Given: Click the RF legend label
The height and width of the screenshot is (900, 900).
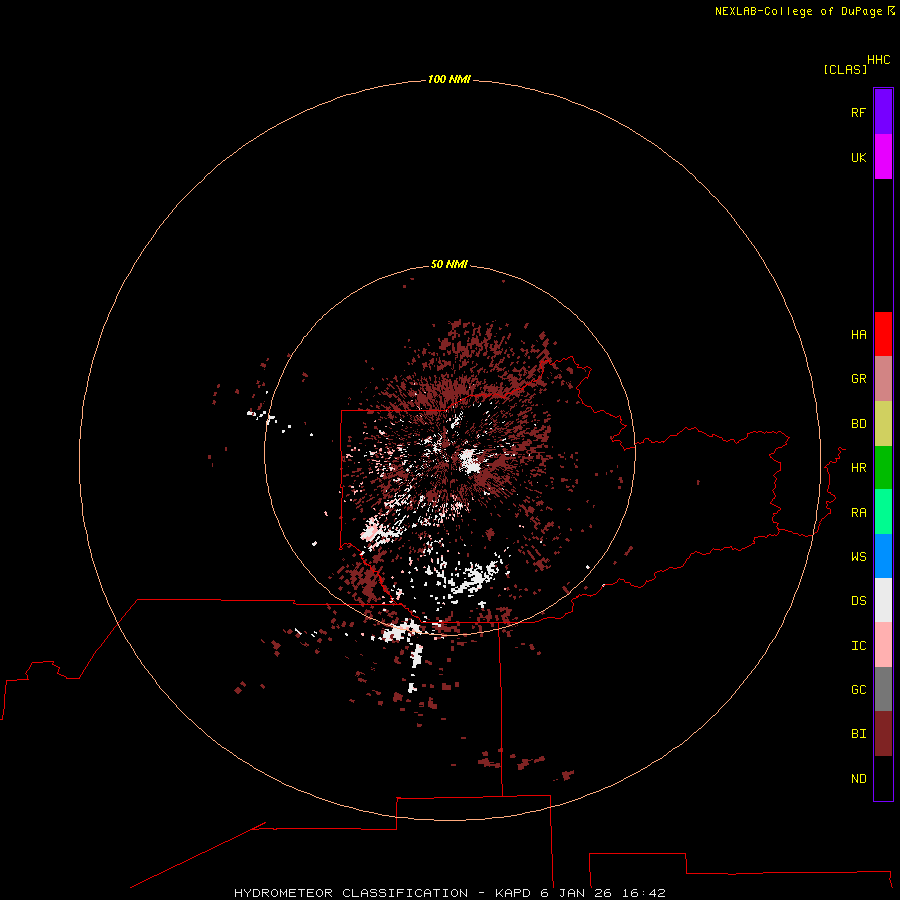Looking at the screenshot, I should [x=858, y=112].
